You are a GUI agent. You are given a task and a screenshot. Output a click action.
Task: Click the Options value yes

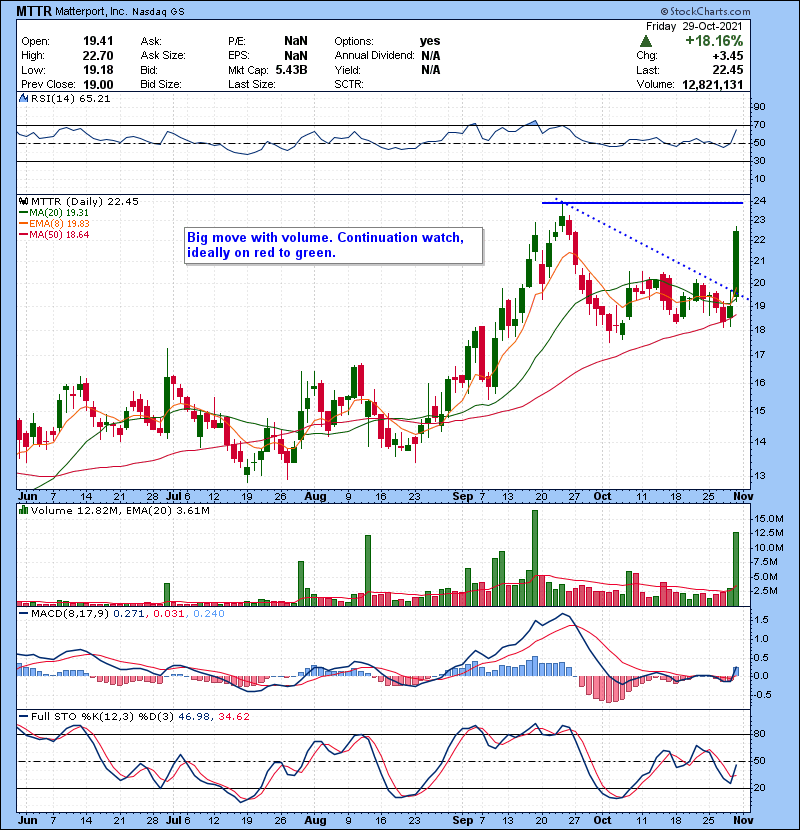click(430, 41)
